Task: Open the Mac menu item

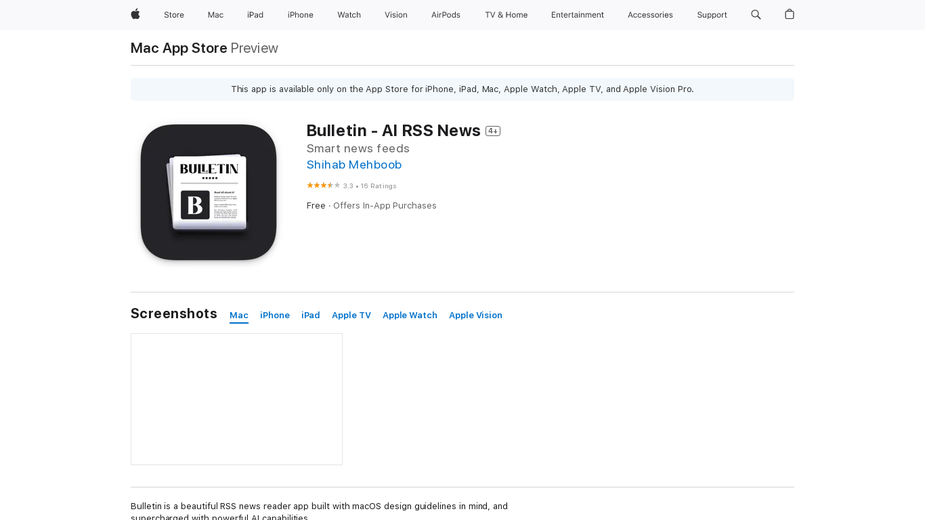Action: click(215, 15)
